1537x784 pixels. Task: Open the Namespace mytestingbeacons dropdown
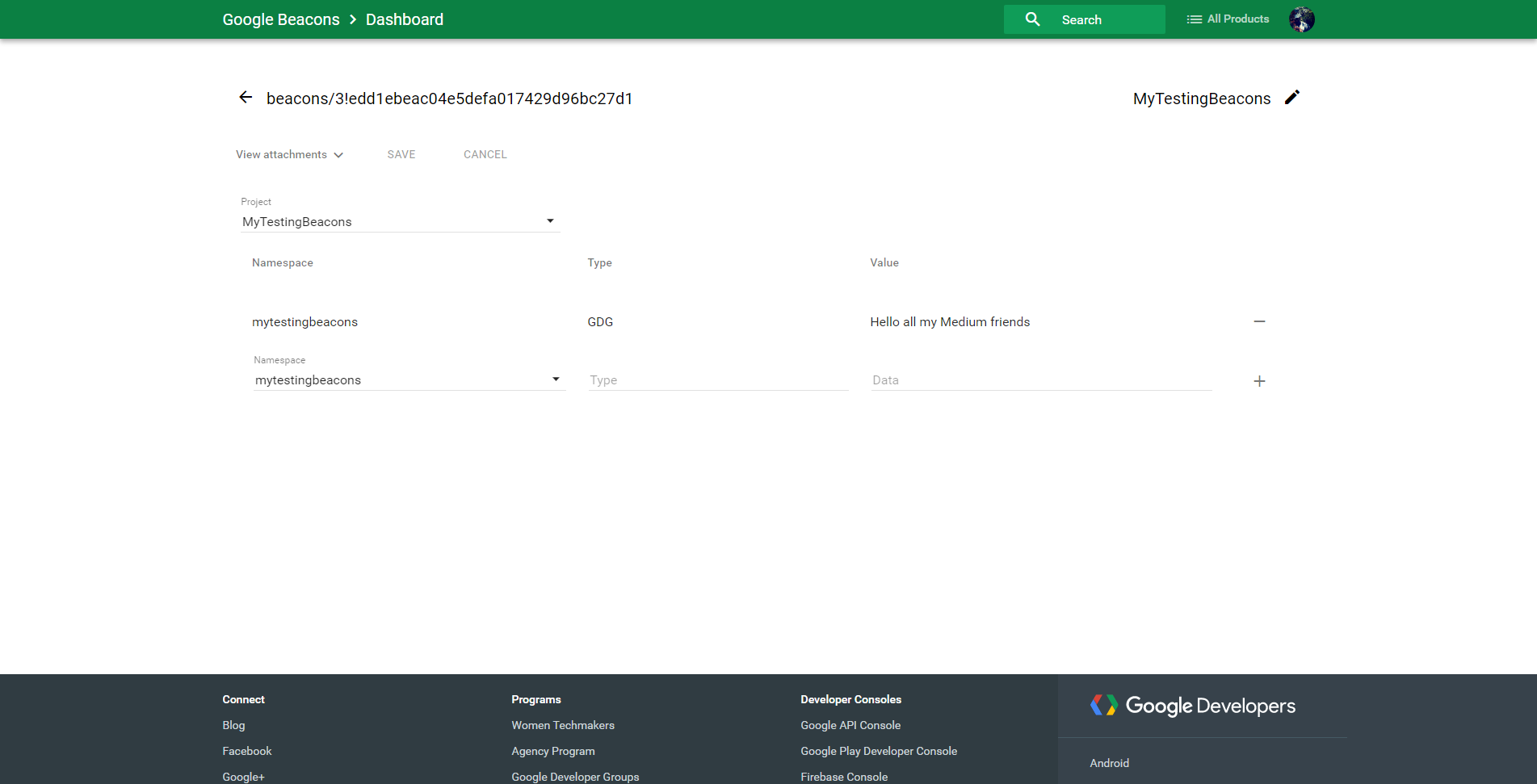[x=409, y=379]
